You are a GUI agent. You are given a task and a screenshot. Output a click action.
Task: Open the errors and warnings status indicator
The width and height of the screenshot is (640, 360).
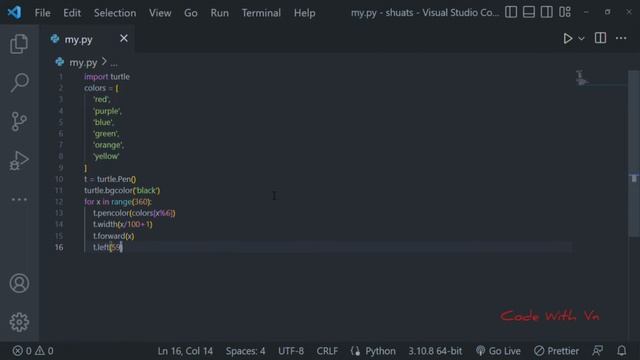pyautogui.click(x=33, y=351)
